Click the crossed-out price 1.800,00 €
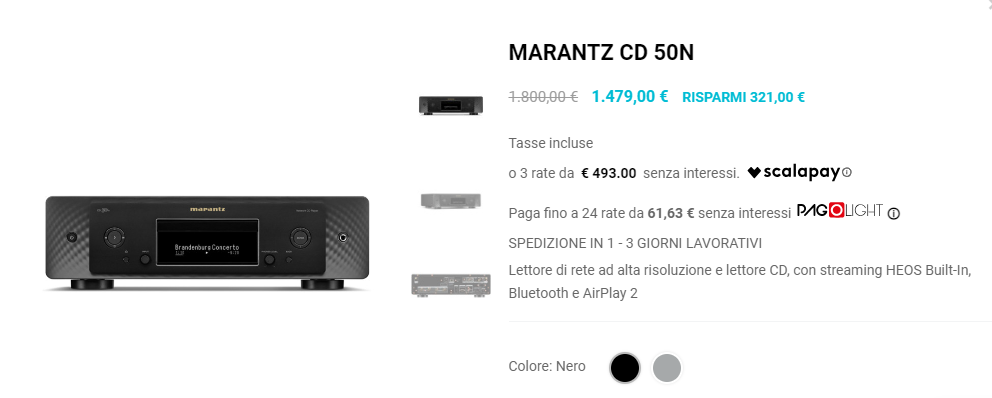 click(543, 97)
